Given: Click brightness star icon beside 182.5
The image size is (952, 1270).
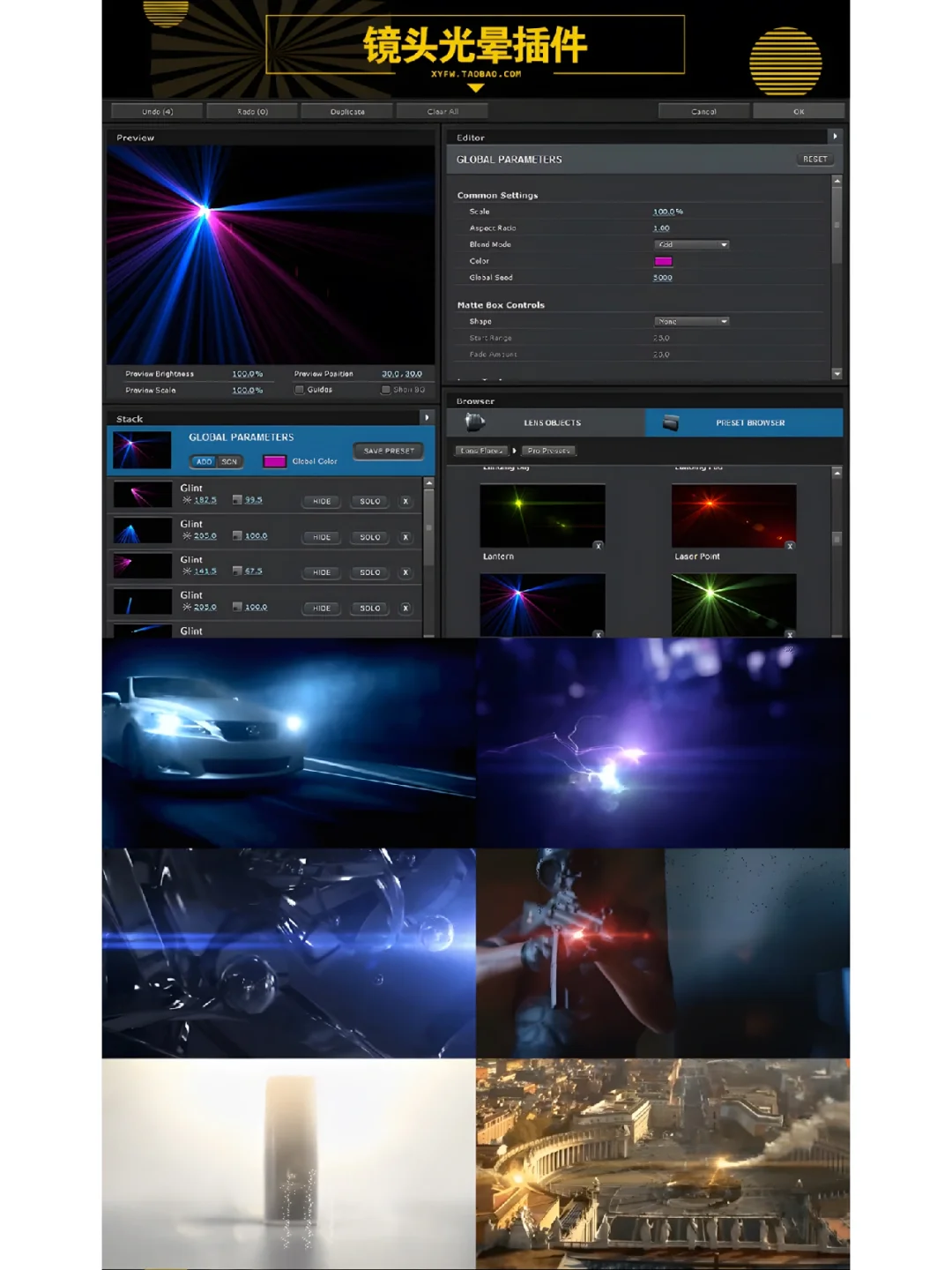Looking at the screenshot, I should [187, 500].
